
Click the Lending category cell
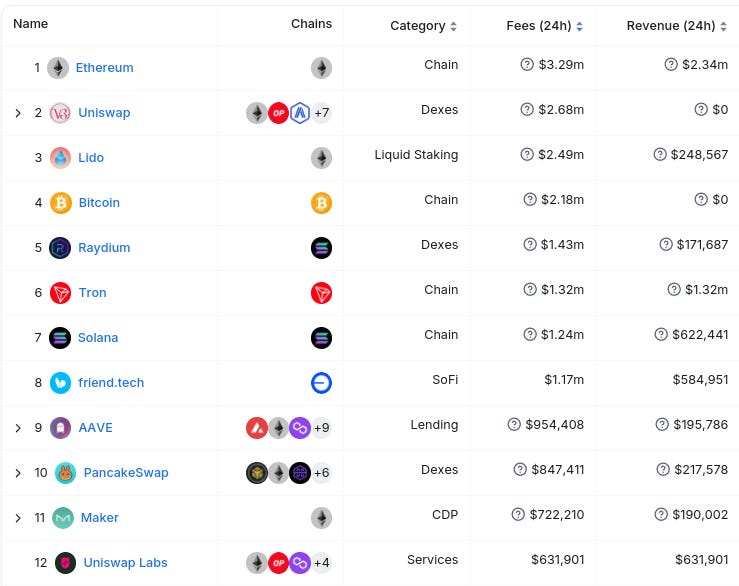tap(434, 425)
